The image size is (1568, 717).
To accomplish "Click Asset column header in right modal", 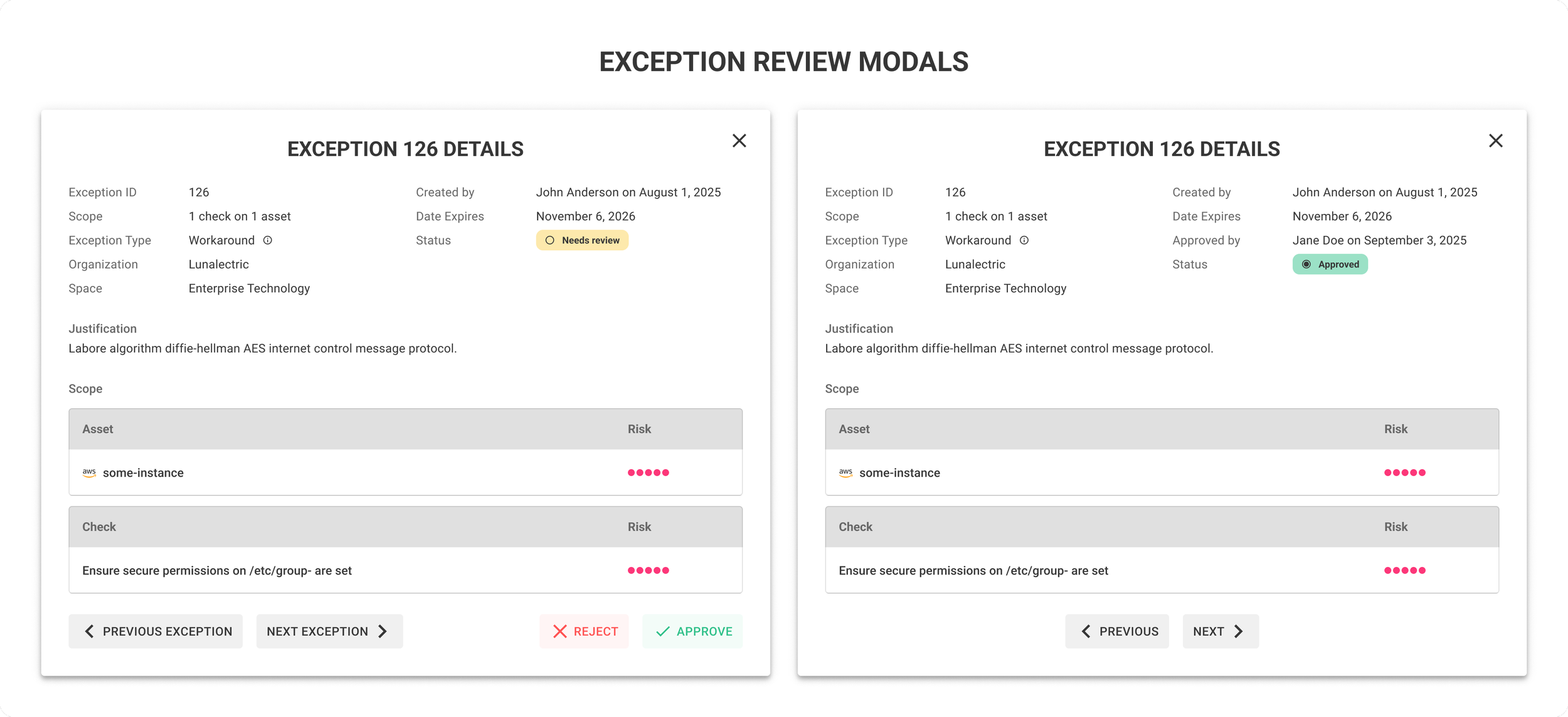I will pos(854,429).
